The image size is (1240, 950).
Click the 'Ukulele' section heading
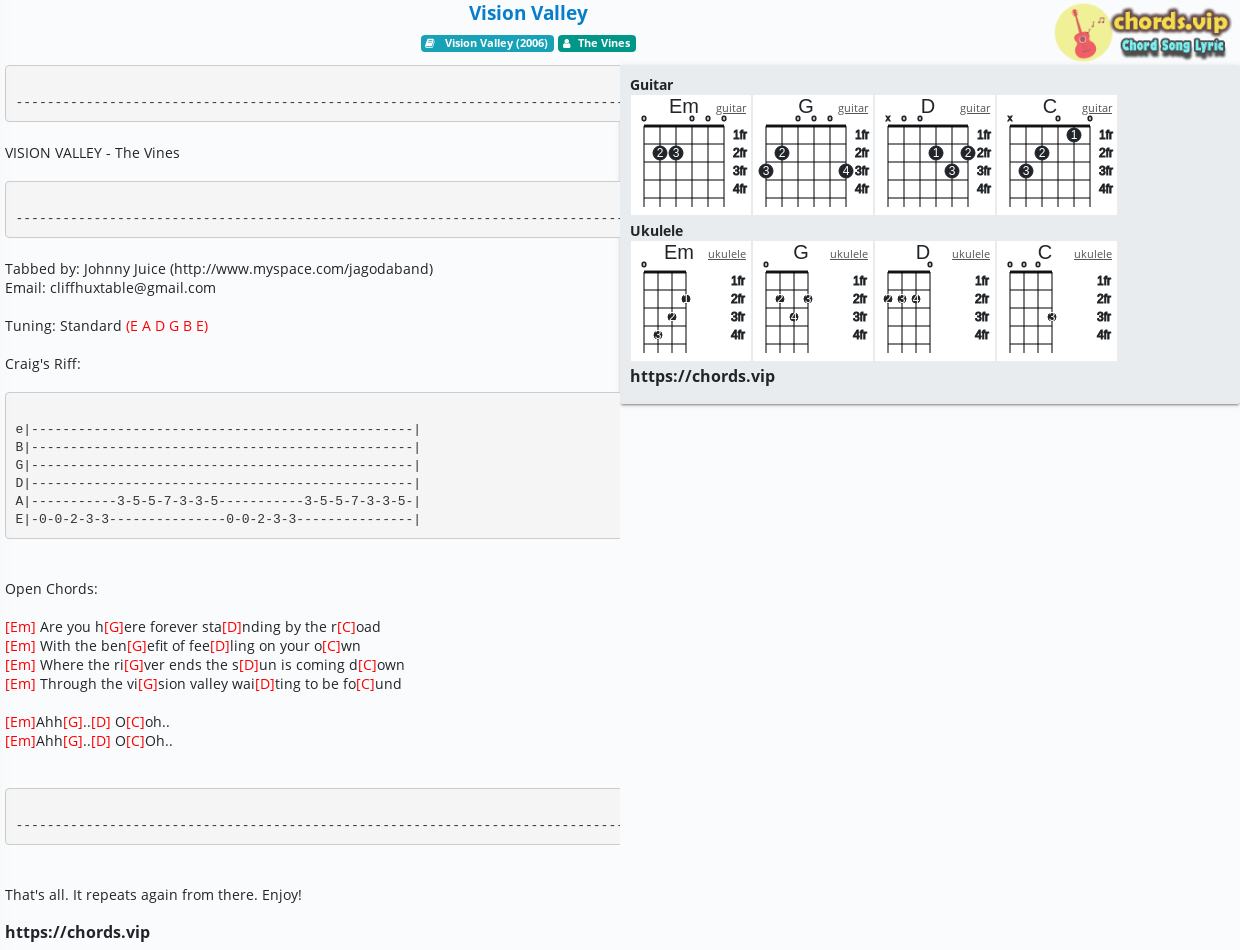point(656,231)
